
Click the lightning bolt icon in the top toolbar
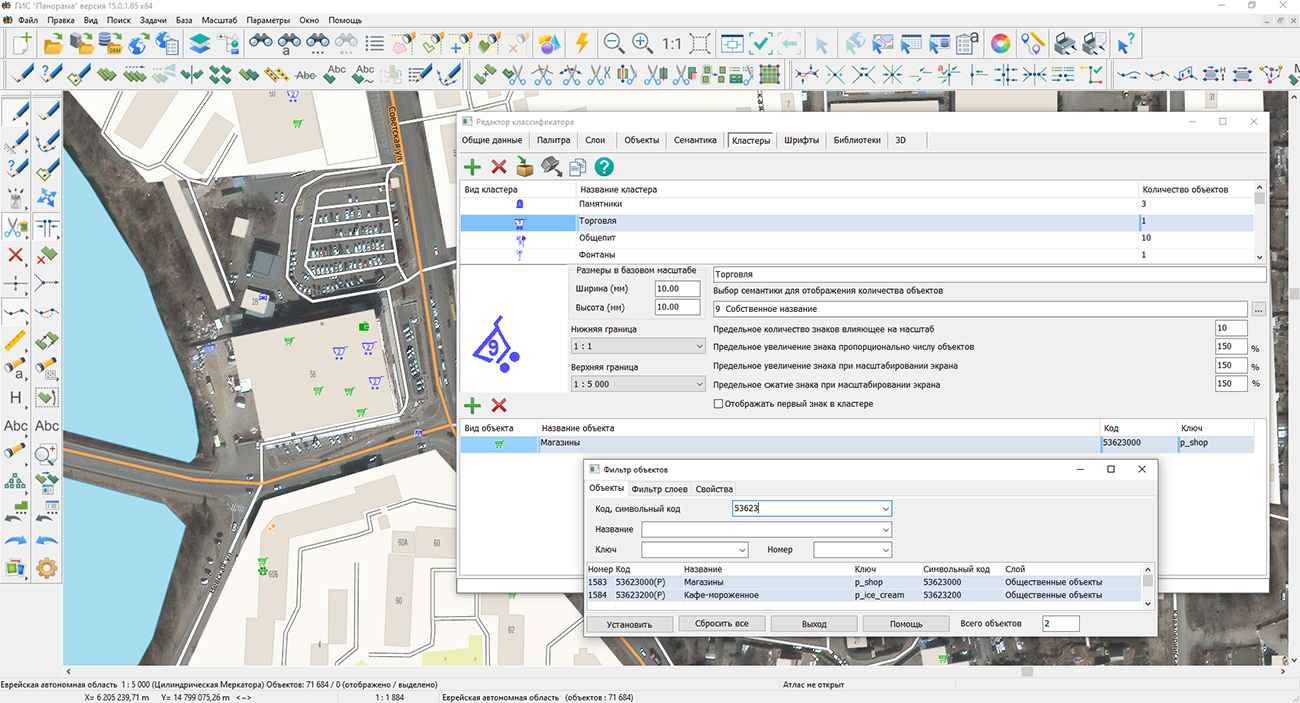tap(581, 43)
